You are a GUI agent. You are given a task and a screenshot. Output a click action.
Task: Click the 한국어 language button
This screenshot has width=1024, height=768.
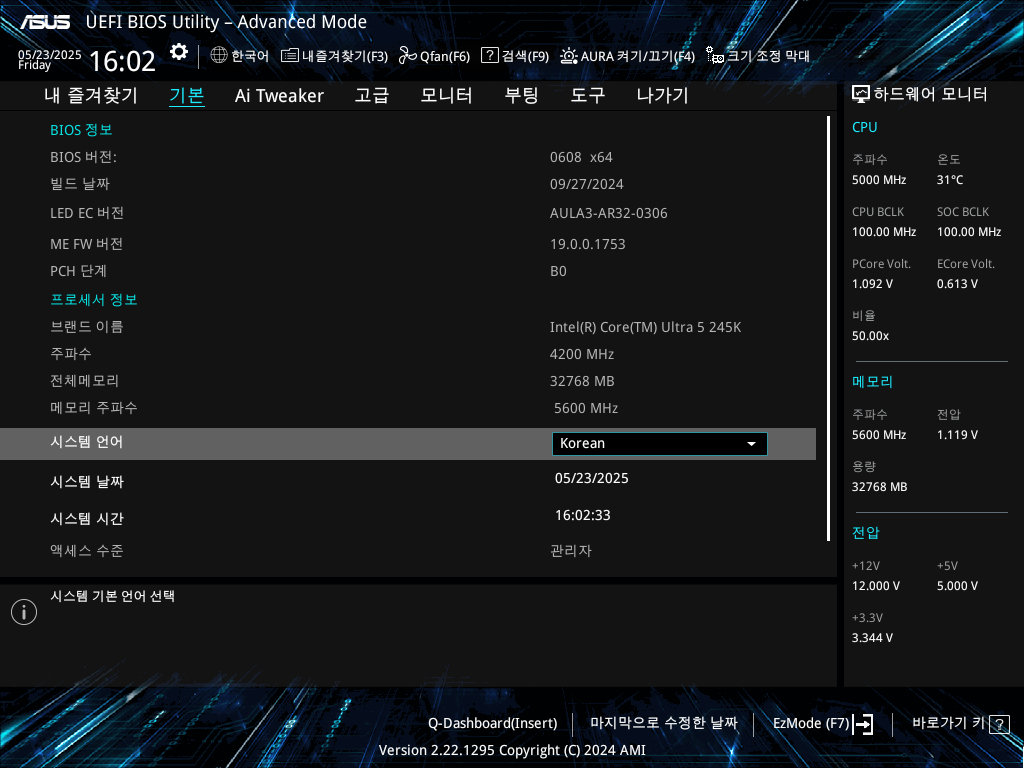tap(250, 56)
